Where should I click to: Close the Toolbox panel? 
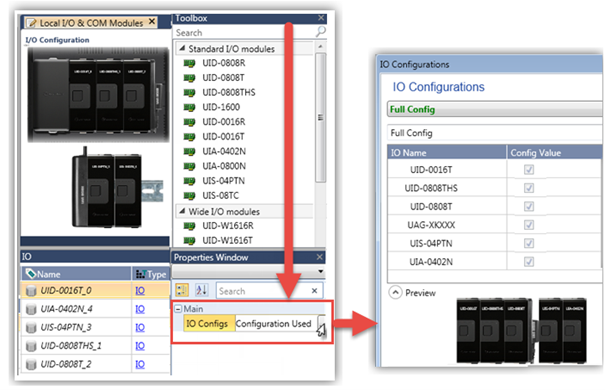click(321, 18)
